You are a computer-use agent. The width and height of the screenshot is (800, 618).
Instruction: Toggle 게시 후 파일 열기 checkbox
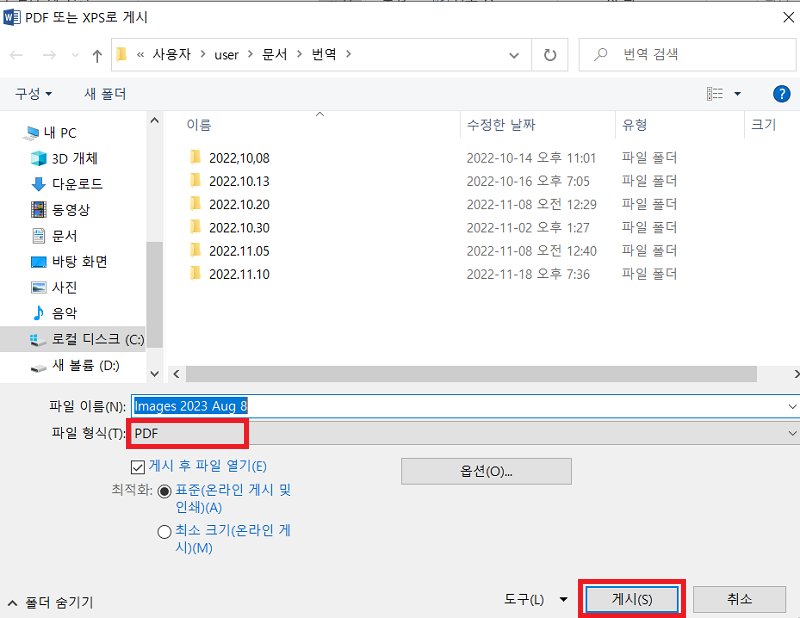point(138,467)
